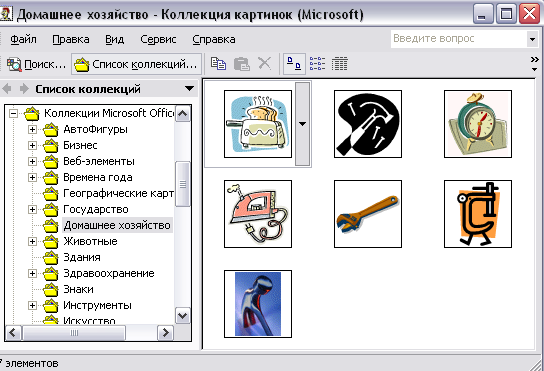Click tree horizontal scrollbar right arrow
The height and width of the screenshot is (371, 544).
coord(165,333)
